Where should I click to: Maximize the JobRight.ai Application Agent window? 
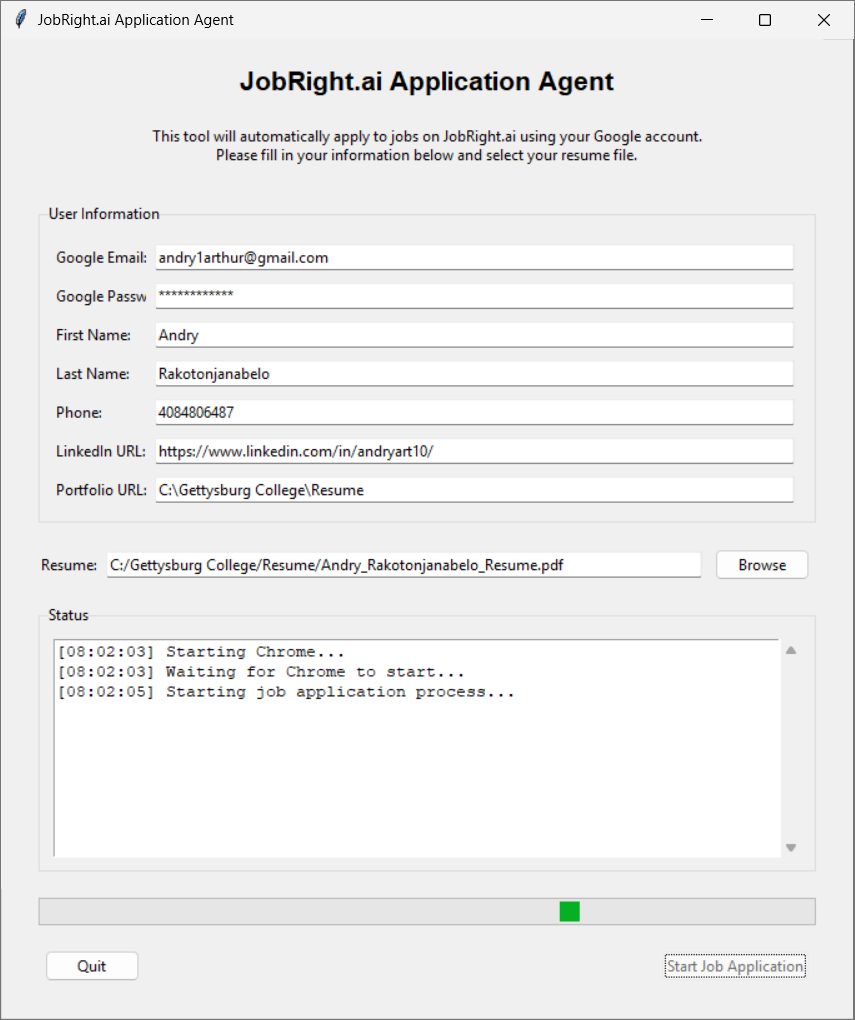click(x=765, y=20)
